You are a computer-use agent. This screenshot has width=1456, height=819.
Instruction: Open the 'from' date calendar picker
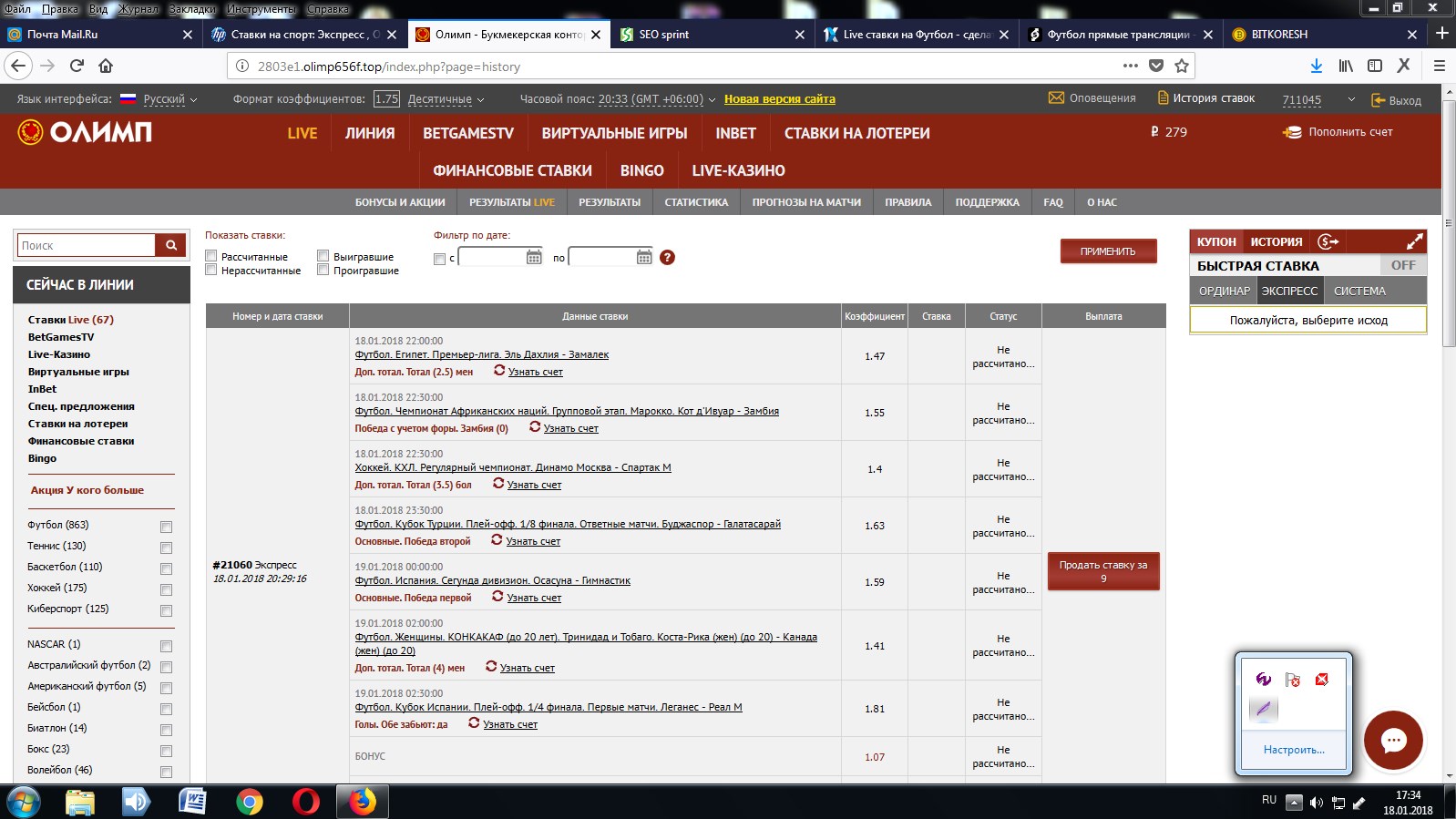(x=534, y=258)
